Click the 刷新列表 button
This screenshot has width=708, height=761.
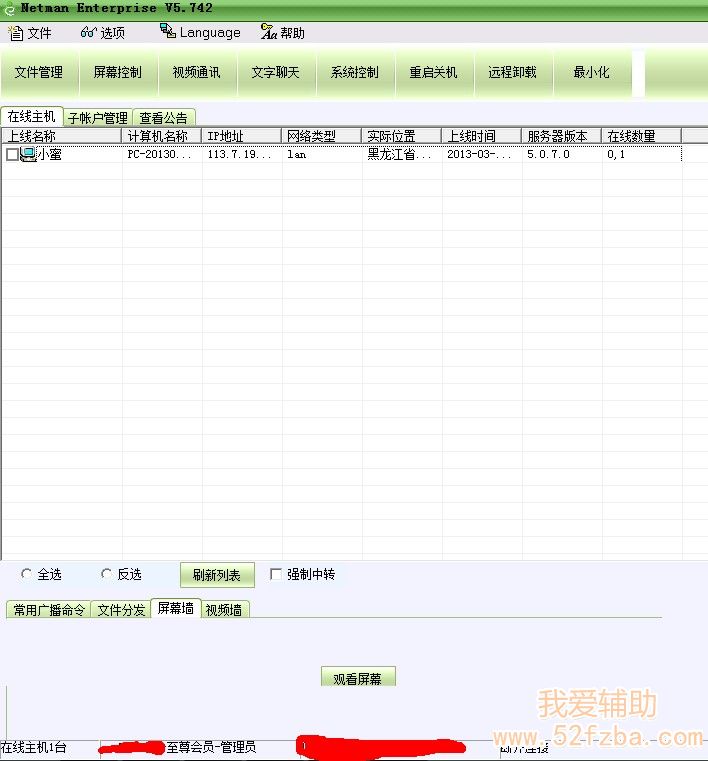click(217, 575)
